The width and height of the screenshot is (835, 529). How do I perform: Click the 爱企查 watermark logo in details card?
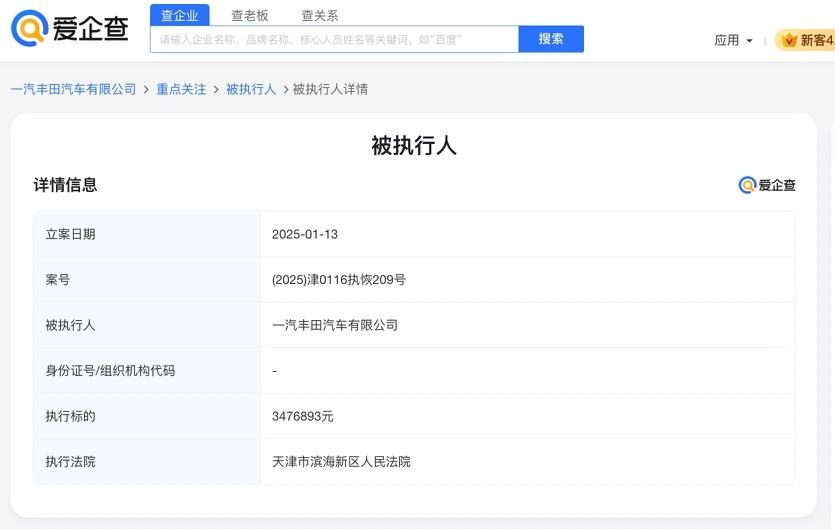click(767, 185)
